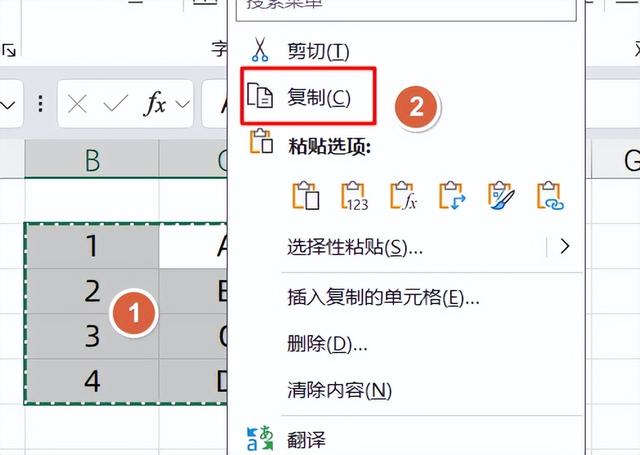640x455 pixels.
Task: Open the ribbon group dialog launcher arrow
Action: click(9, 51)
